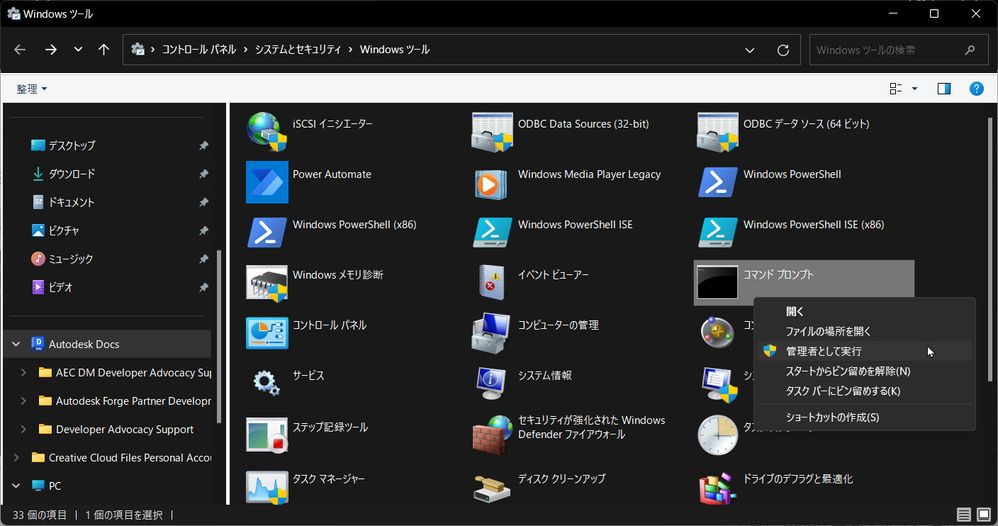Screen dimensions: 998x526
Task: Go up one folder level
Action: coord(104,50)
